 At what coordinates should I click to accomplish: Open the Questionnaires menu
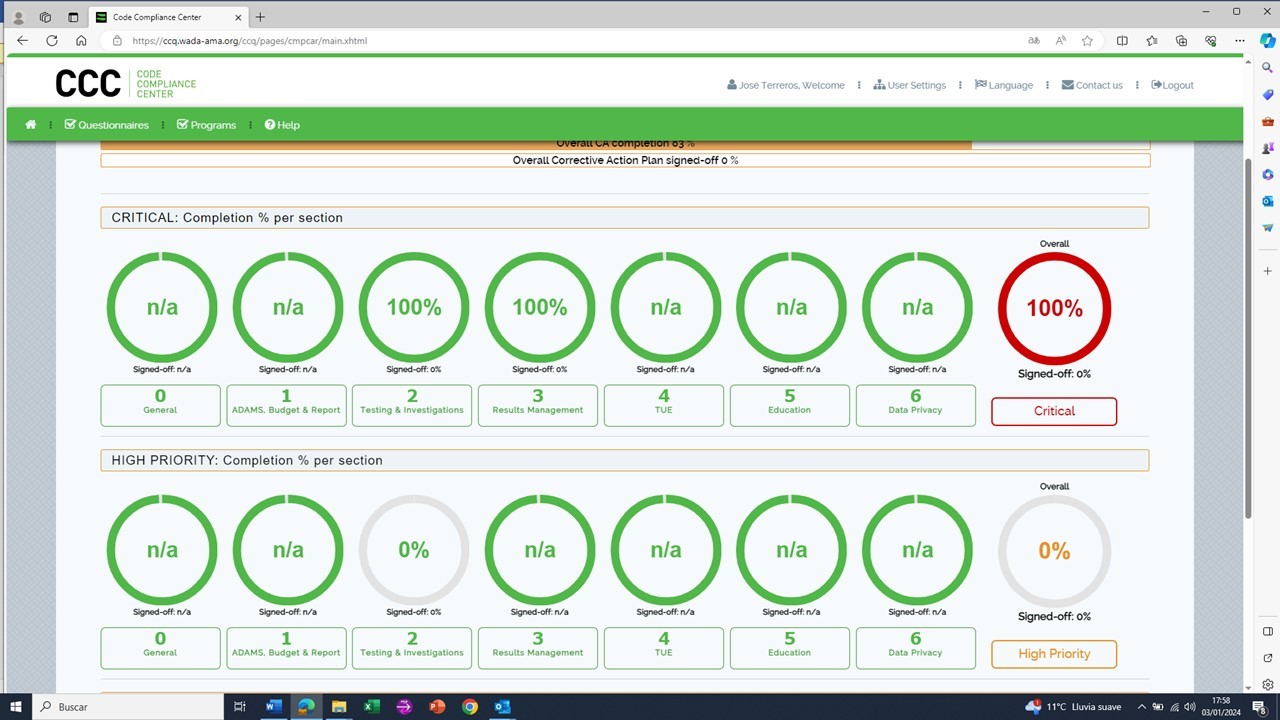106,125
